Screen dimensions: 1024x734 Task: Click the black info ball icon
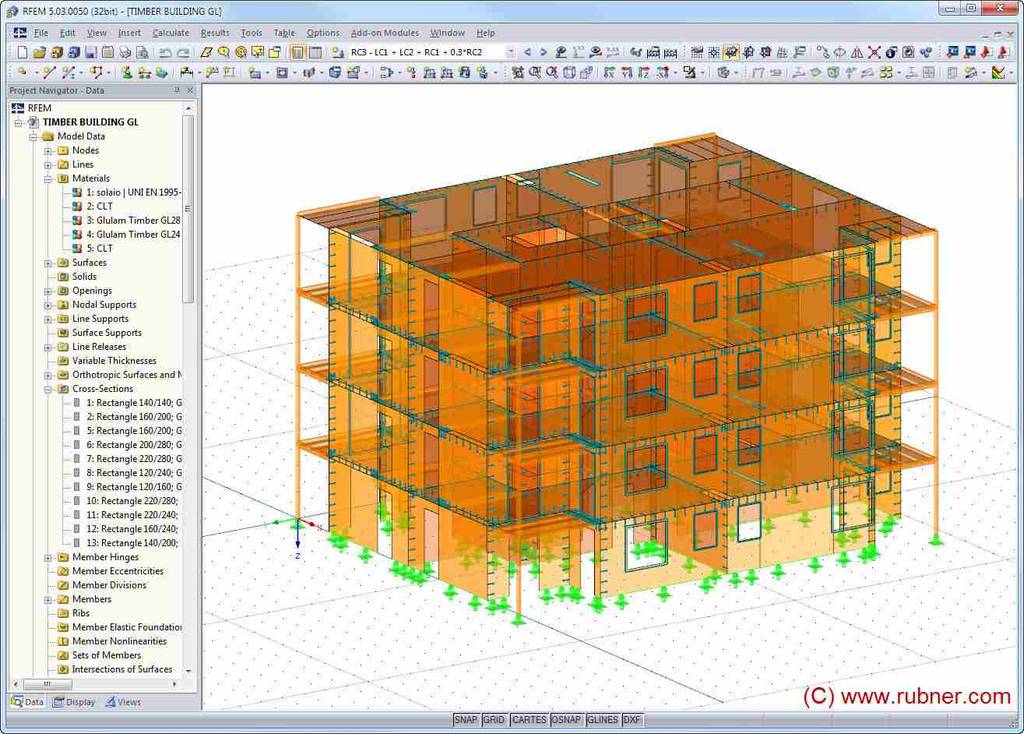pyautogui.click(x=891, y=52)
